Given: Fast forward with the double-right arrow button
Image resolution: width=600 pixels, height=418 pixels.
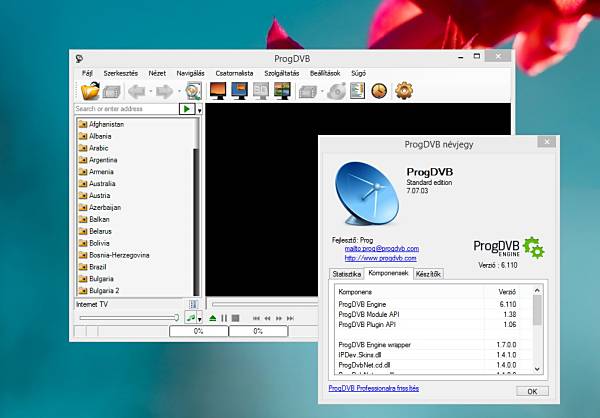Looking at the screenshot, I should (x=279, y=318).
